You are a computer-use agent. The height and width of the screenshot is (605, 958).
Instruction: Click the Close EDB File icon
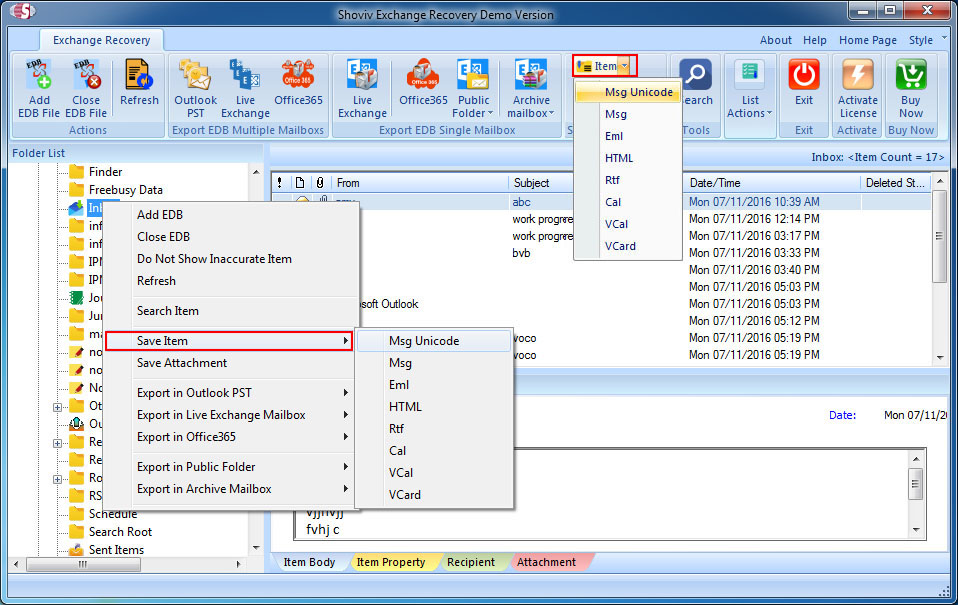[x=86, y=76]
